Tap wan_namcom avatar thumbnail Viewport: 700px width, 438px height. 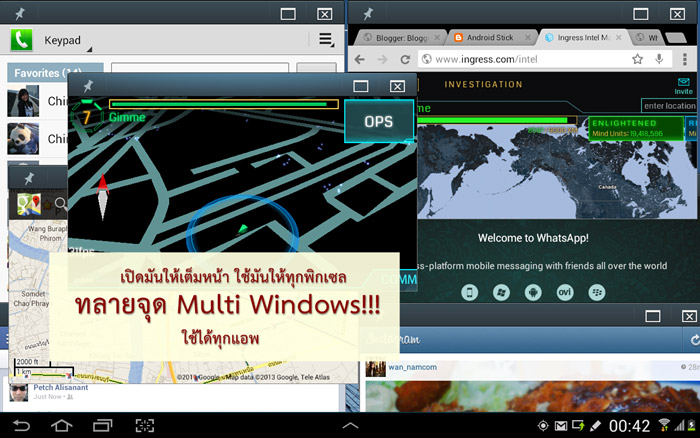click(375, 369)
